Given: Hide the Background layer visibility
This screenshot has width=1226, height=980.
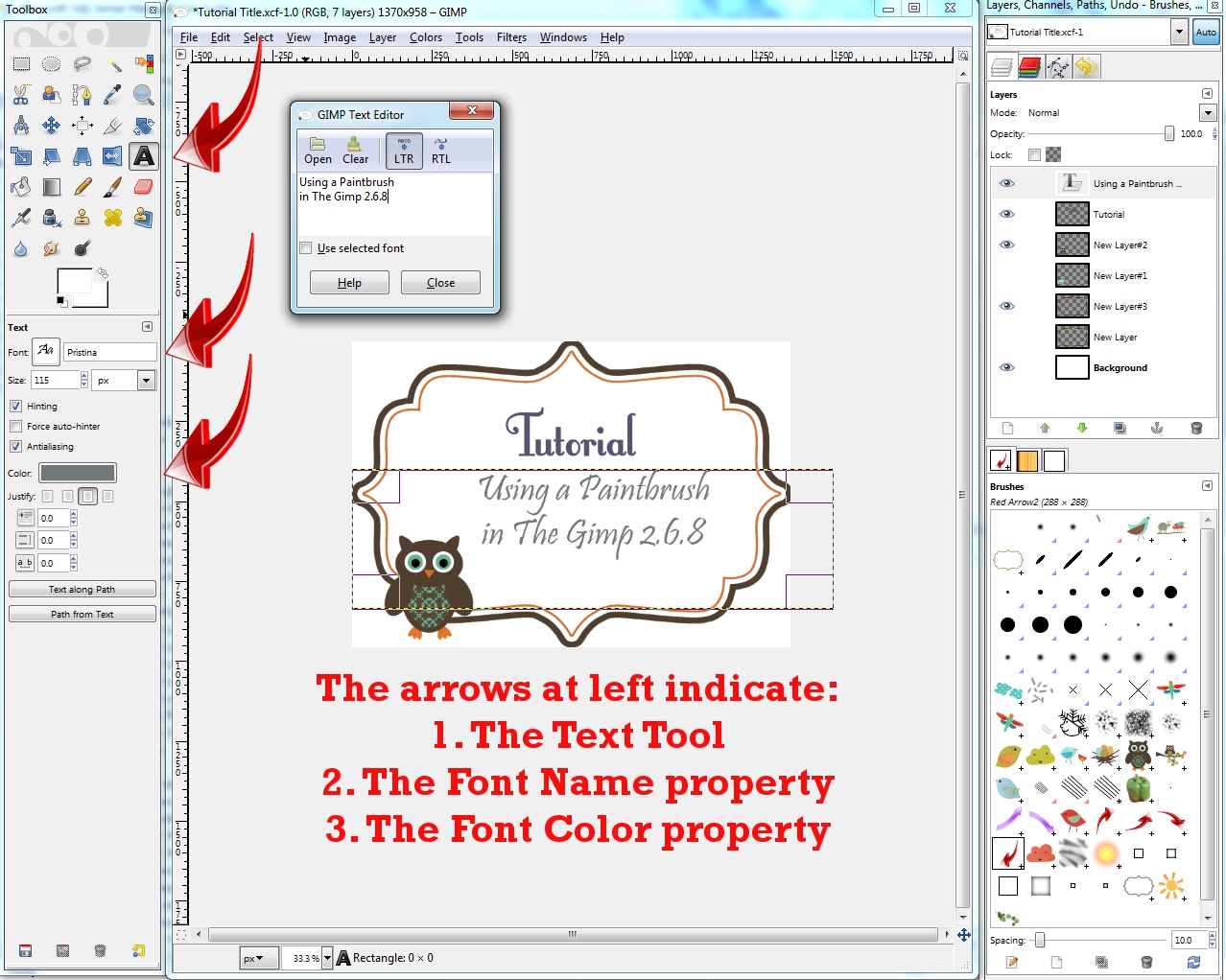Looking at the screenshot, I should tap(1006, 367).
